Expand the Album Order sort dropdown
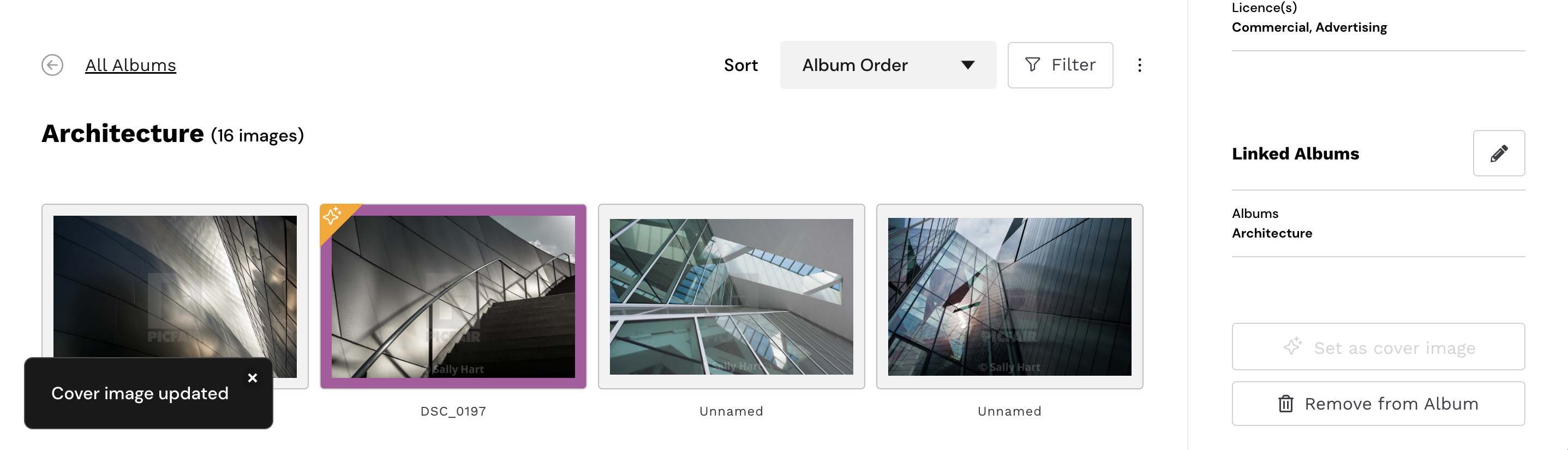1568x450 pixels. tap(888, 65)
